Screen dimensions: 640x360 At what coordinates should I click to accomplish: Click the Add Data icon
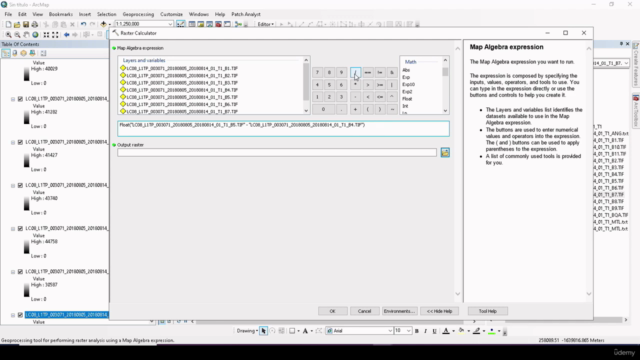(x=104, y=24)
